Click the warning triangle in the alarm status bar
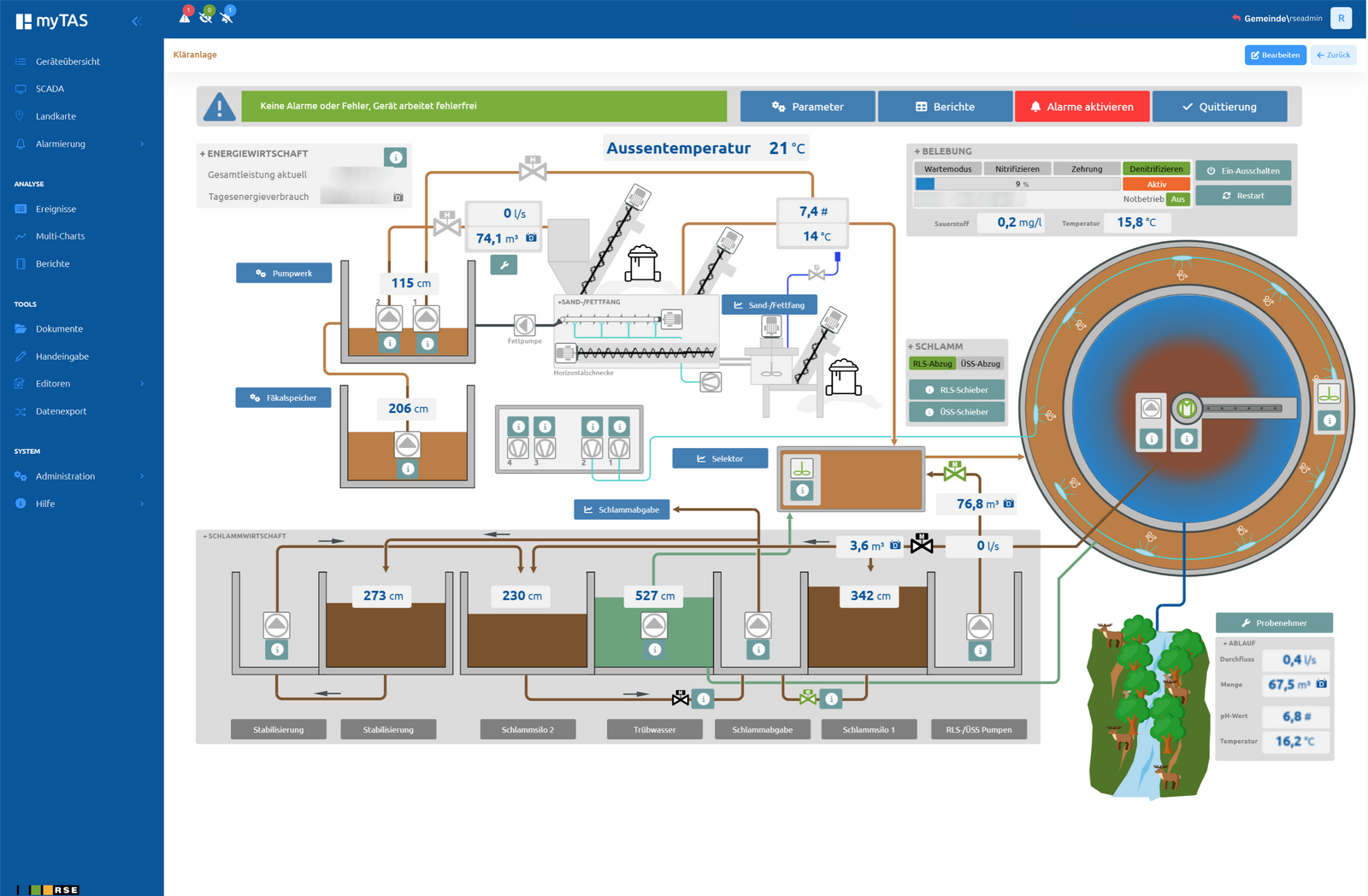 tap(220, 107)
